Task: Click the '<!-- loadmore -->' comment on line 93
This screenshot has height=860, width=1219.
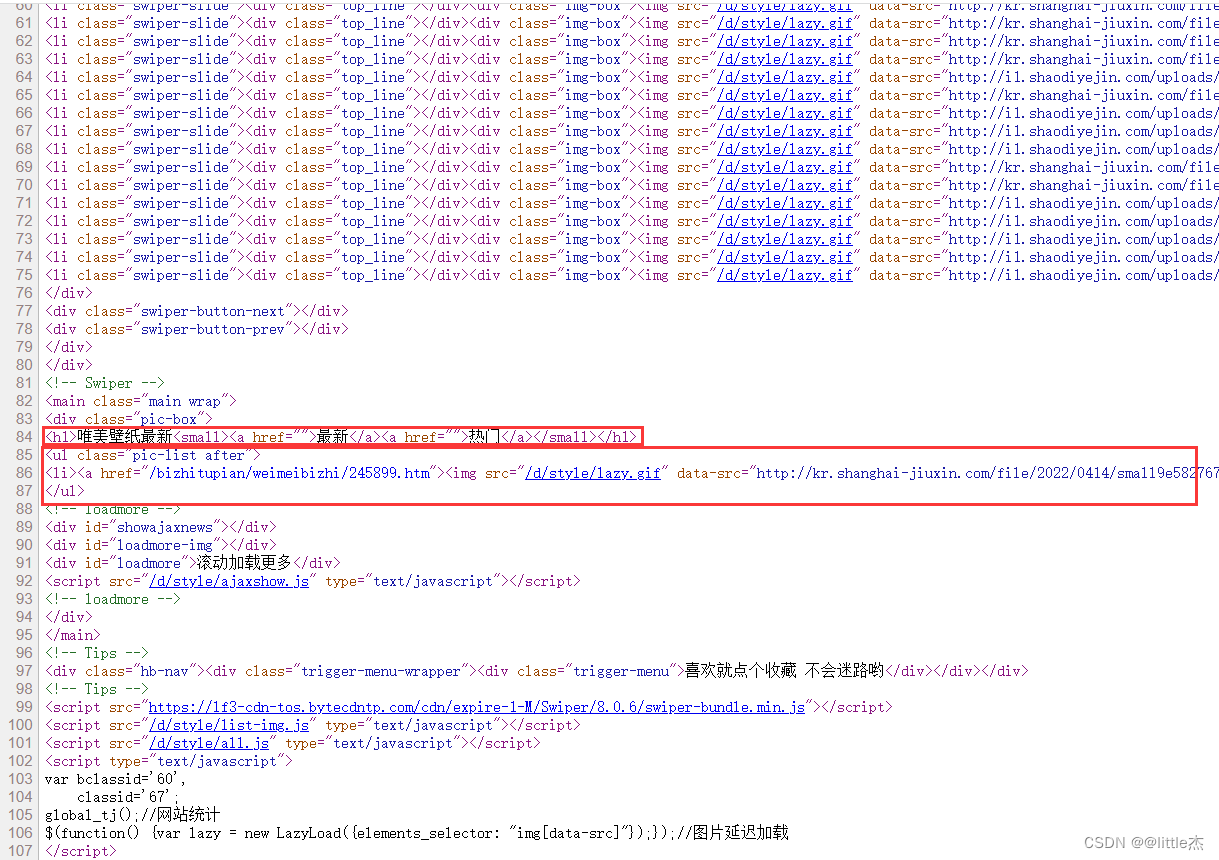Action: click(x=112, y=599)
